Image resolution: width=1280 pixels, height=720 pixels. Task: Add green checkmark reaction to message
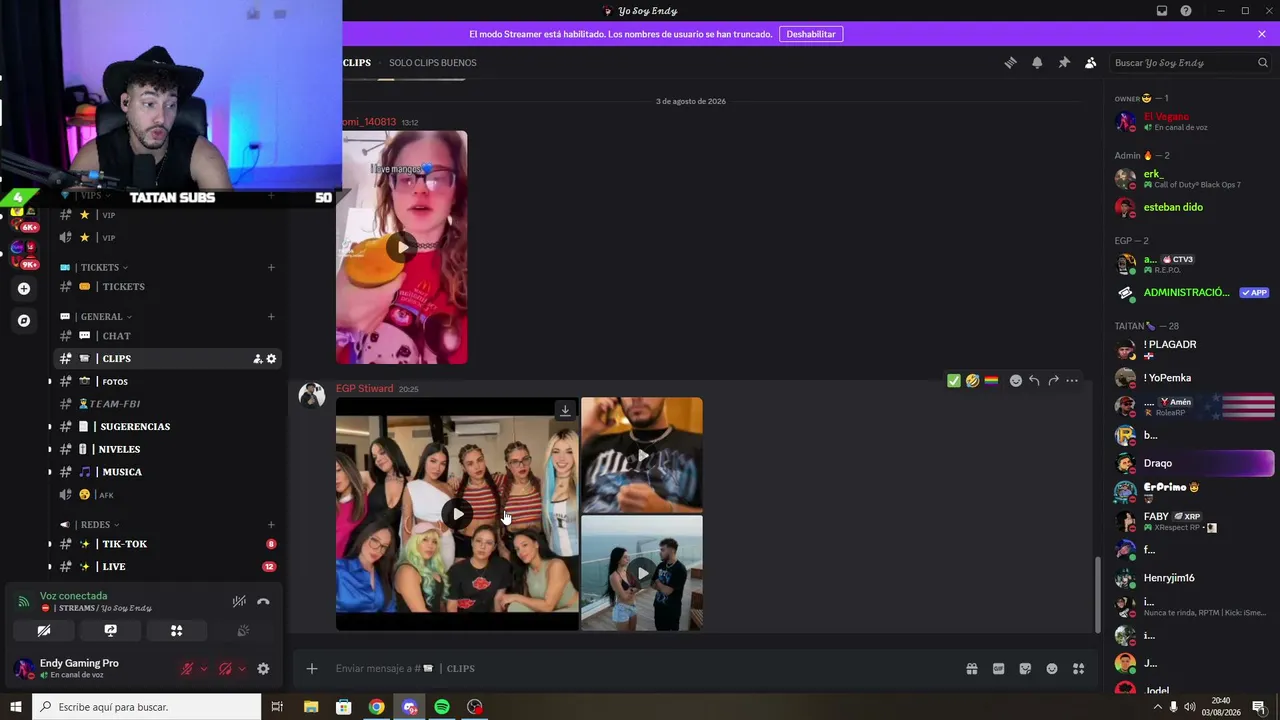point(954,380)
